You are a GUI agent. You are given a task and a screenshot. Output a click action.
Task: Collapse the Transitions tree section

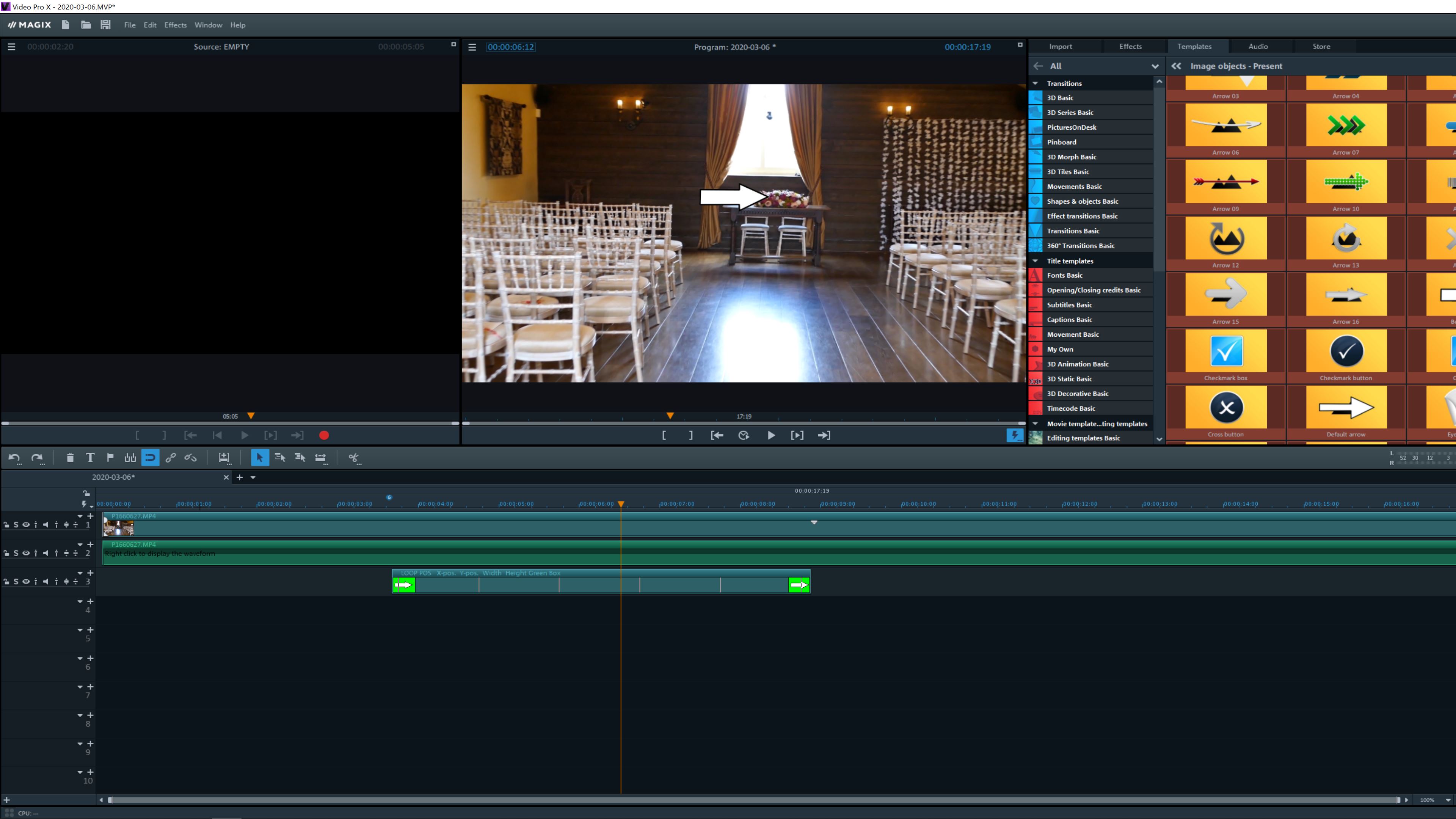pyautogui.click(x=1036, y=83)
